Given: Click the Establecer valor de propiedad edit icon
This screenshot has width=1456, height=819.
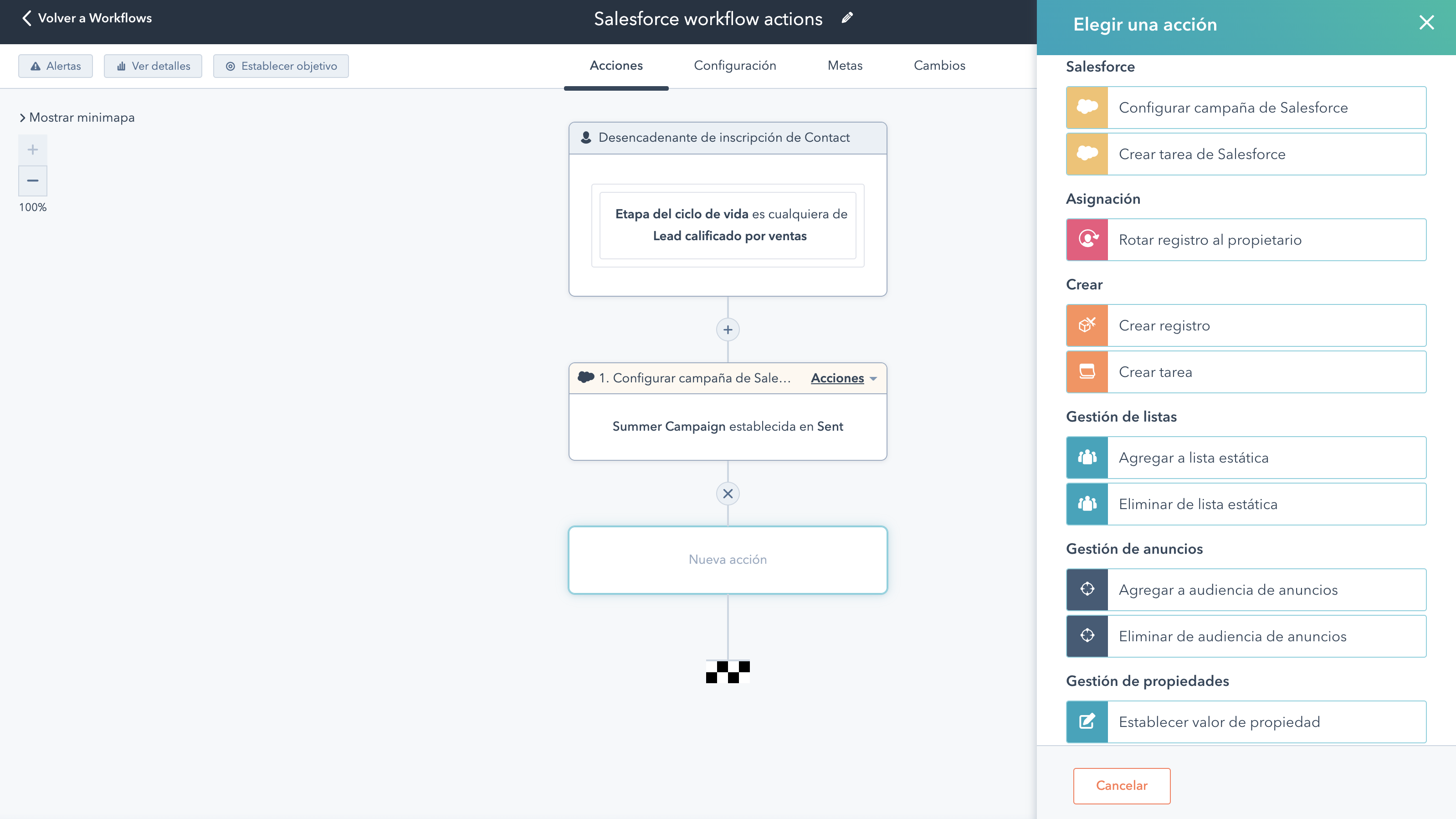Looking at the screenshot, I should 1087,722.
